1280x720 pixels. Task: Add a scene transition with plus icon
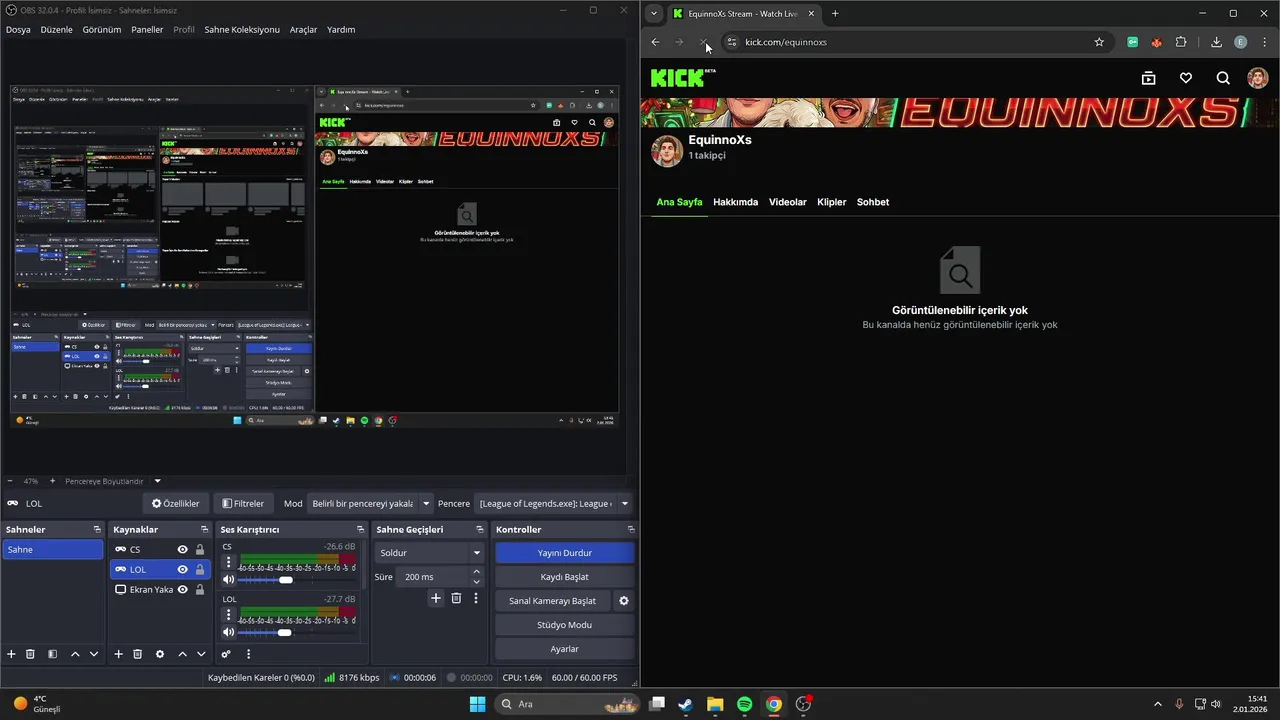(x=436, y=598)
